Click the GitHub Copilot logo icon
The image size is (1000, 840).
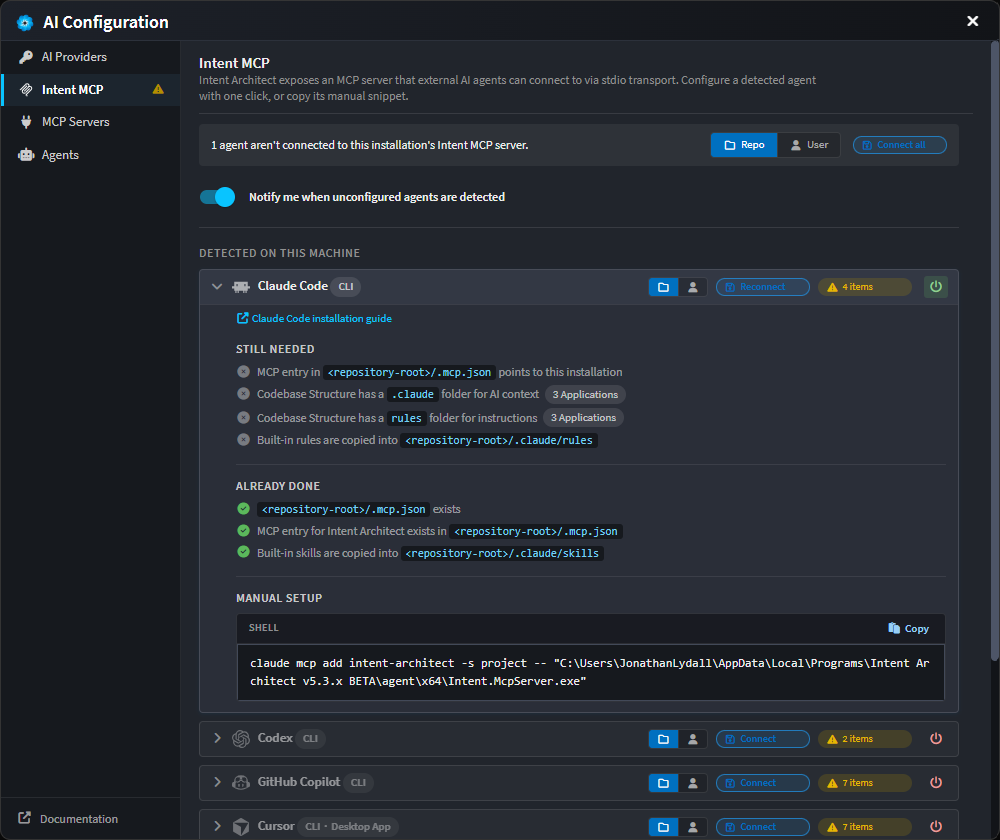coord(241,783)
